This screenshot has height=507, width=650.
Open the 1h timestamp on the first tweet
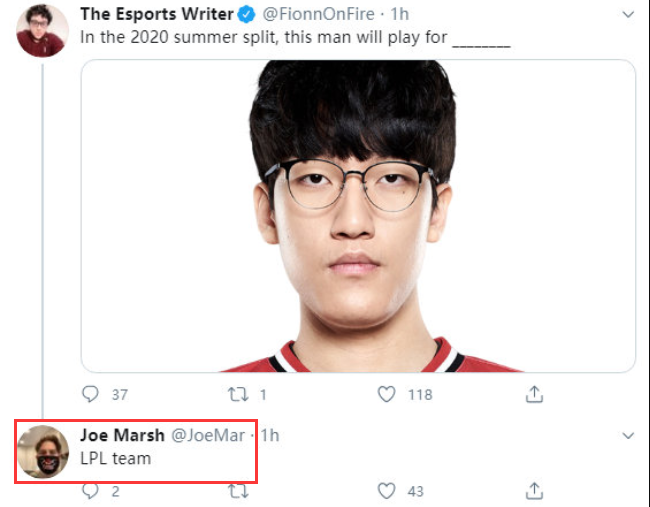pyautogui.click(x=399, y=15)
